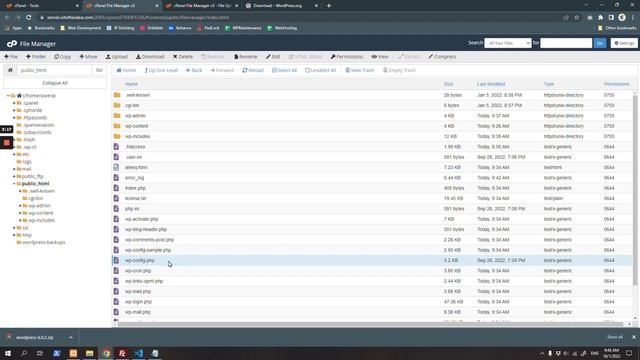640x360 pixels.
Task: Open the Upload tool
Action: (117, 57)
